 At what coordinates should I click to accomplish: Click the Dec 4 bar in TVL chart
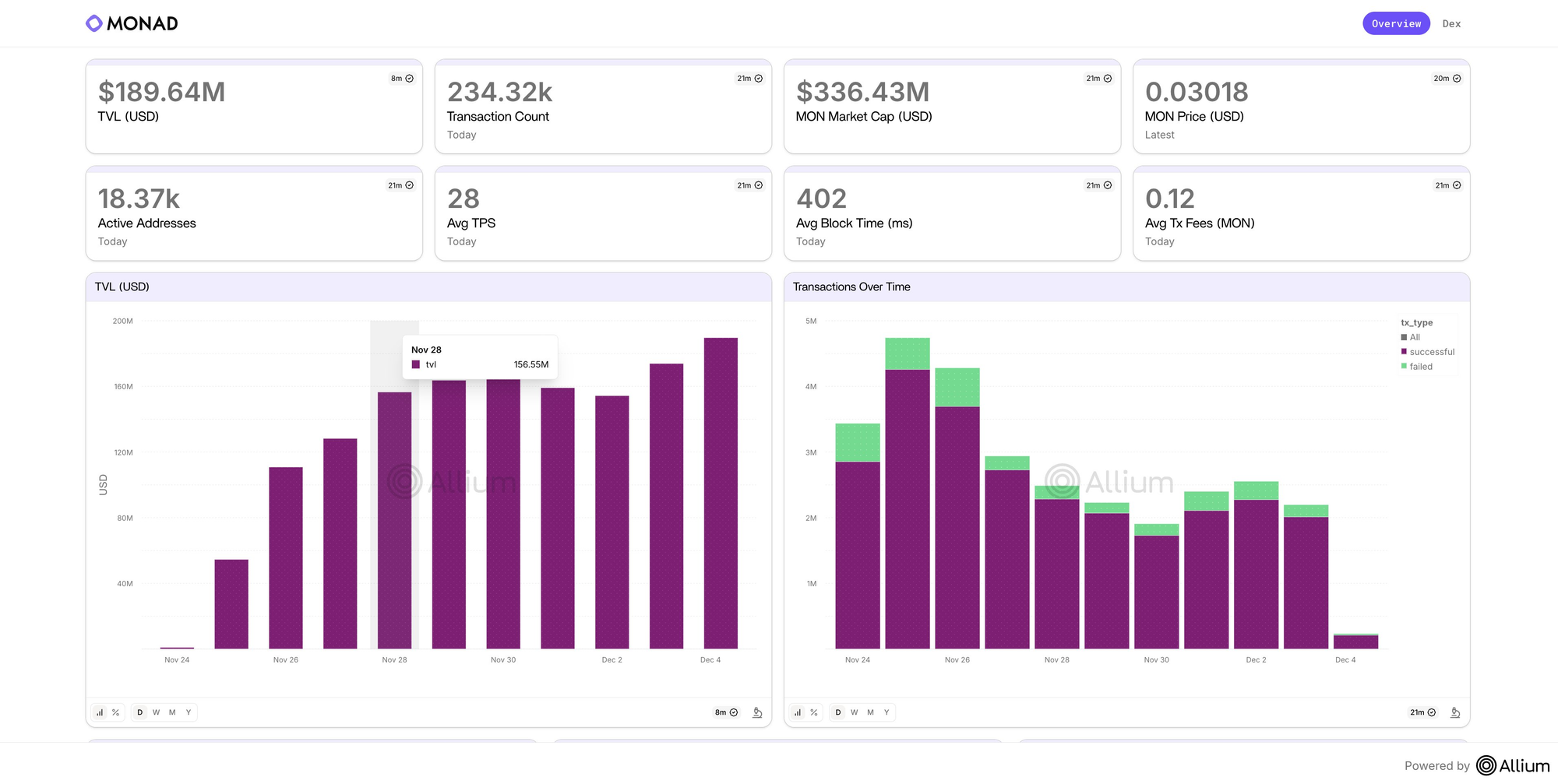point(721,493)
